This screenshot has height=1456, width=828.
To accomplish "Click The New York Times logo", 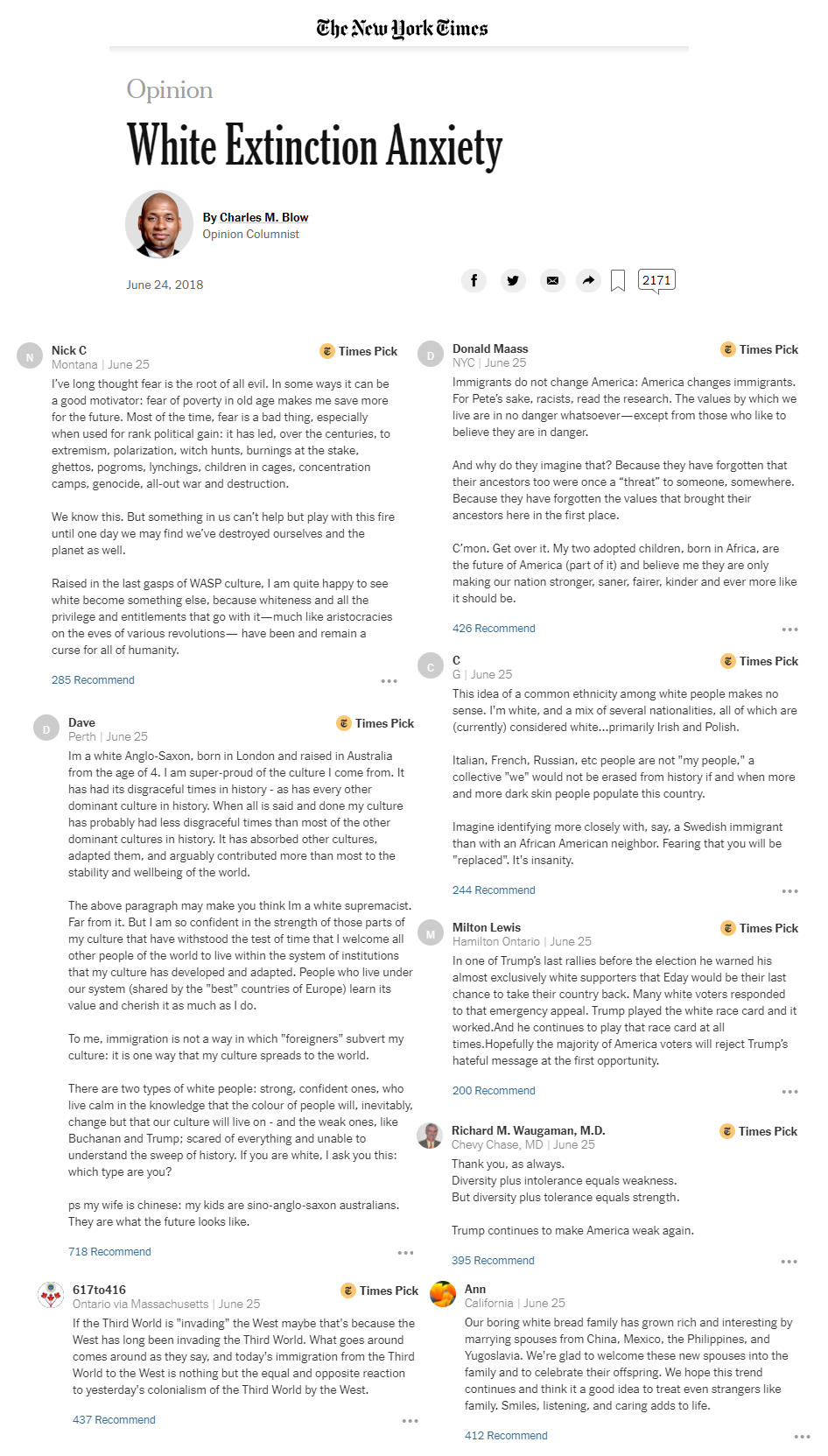I will coord(403,29).
